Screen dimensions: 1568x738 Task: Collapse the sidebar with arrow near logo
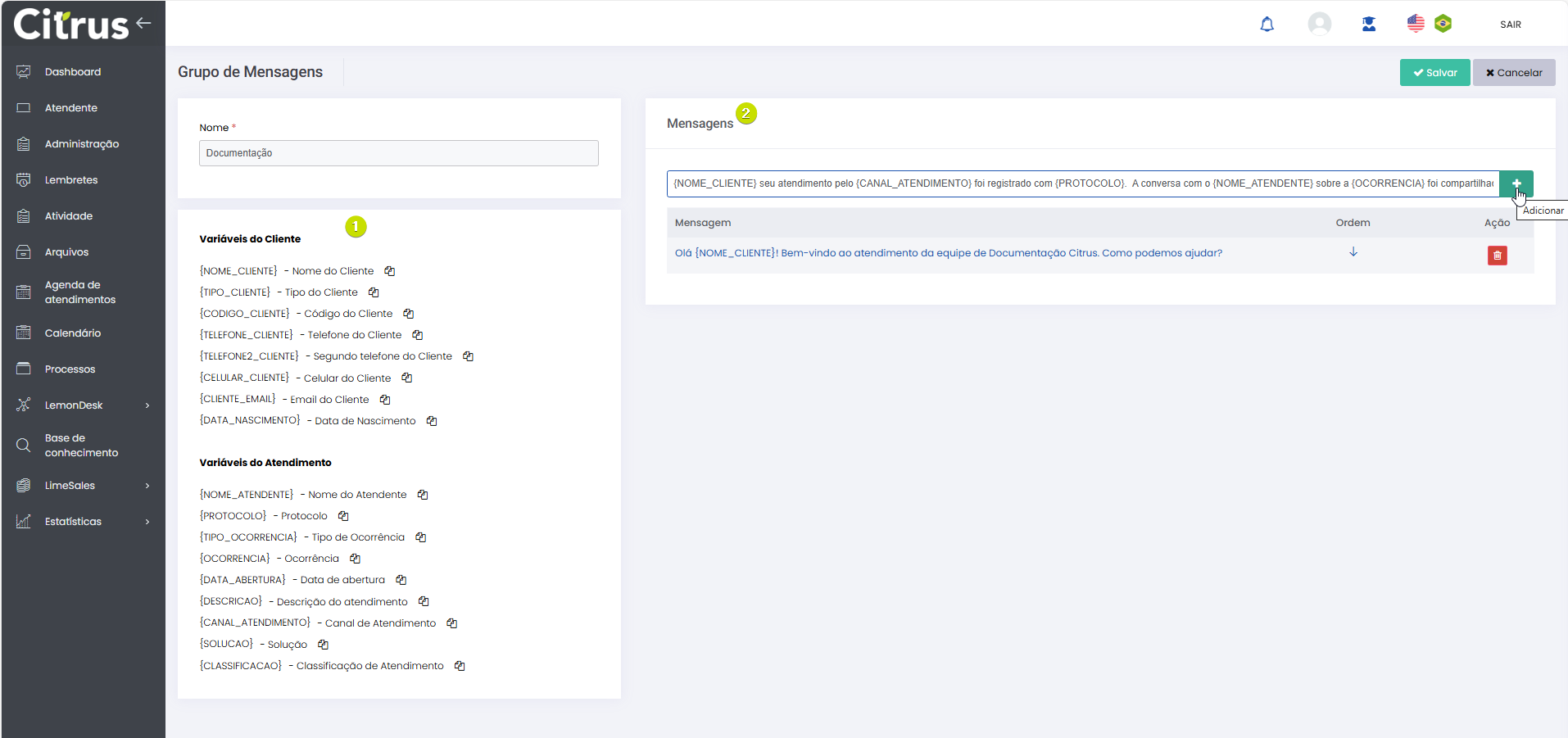point(144,23)
